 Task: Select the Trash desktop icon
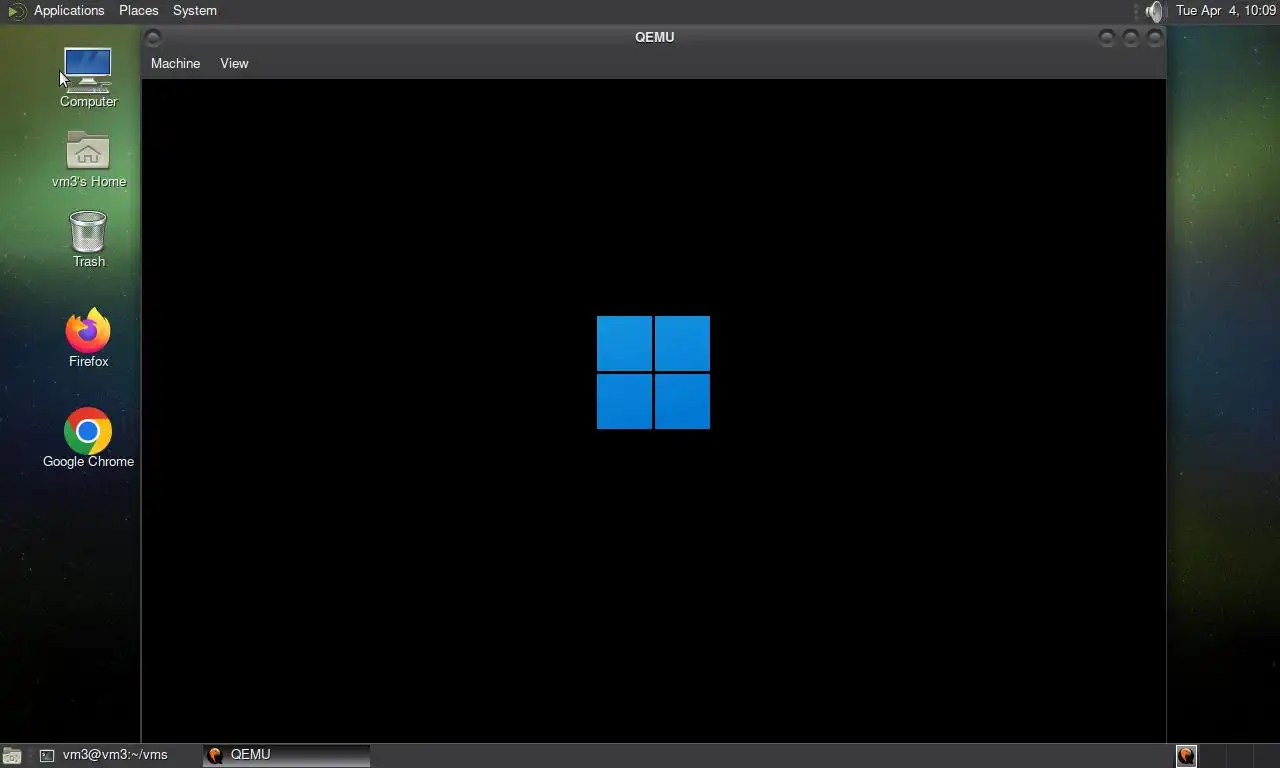88,239
